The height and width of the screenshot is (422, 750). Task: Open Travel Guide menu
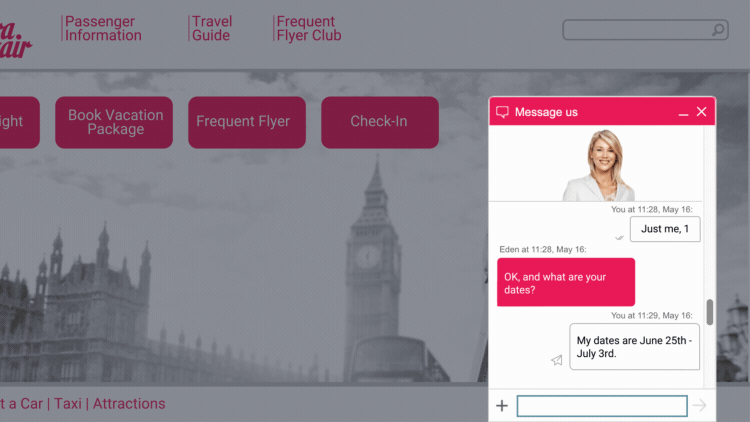pyautogui.click(x=212, y=28)
